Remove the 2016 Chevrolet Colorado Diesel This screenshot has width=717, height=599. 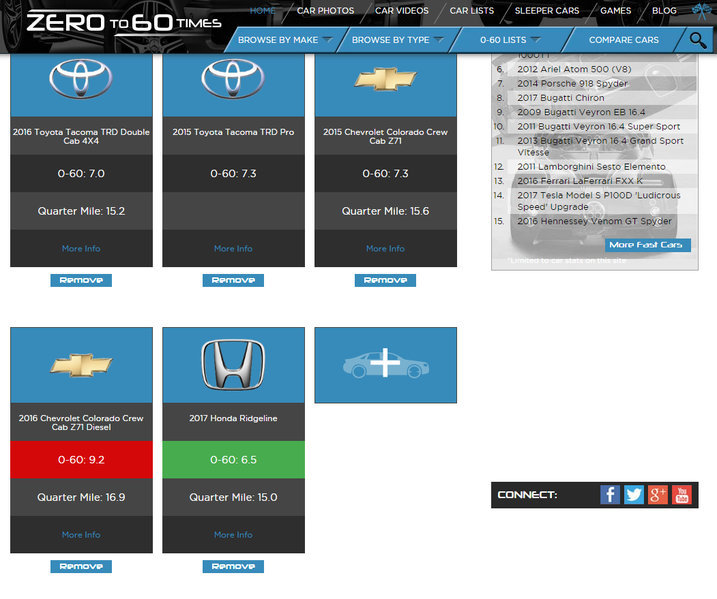81,567
